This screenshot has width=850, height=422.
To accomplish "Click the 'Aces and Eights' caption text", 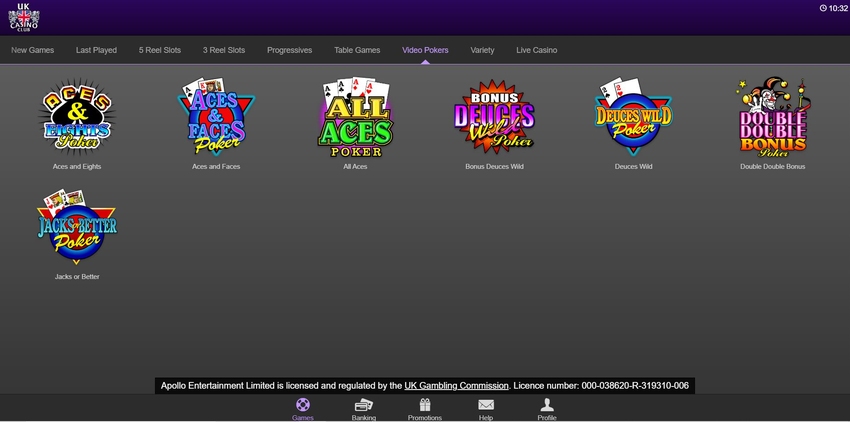I will pyautogui.click(x=77, y=167).
